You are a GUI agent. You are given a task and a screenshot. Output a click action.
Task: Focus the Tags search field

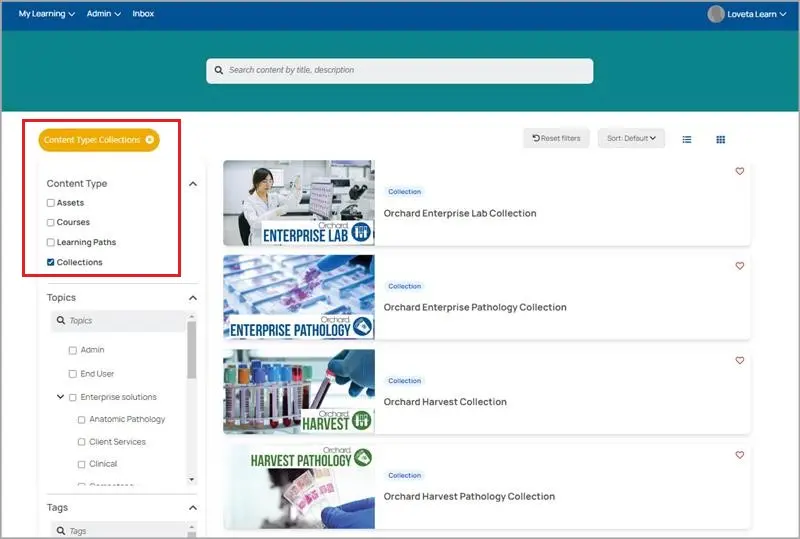(118, 529)
